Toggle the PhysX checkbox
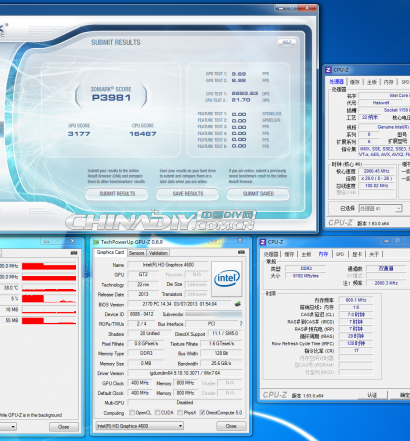 [180, 413]
